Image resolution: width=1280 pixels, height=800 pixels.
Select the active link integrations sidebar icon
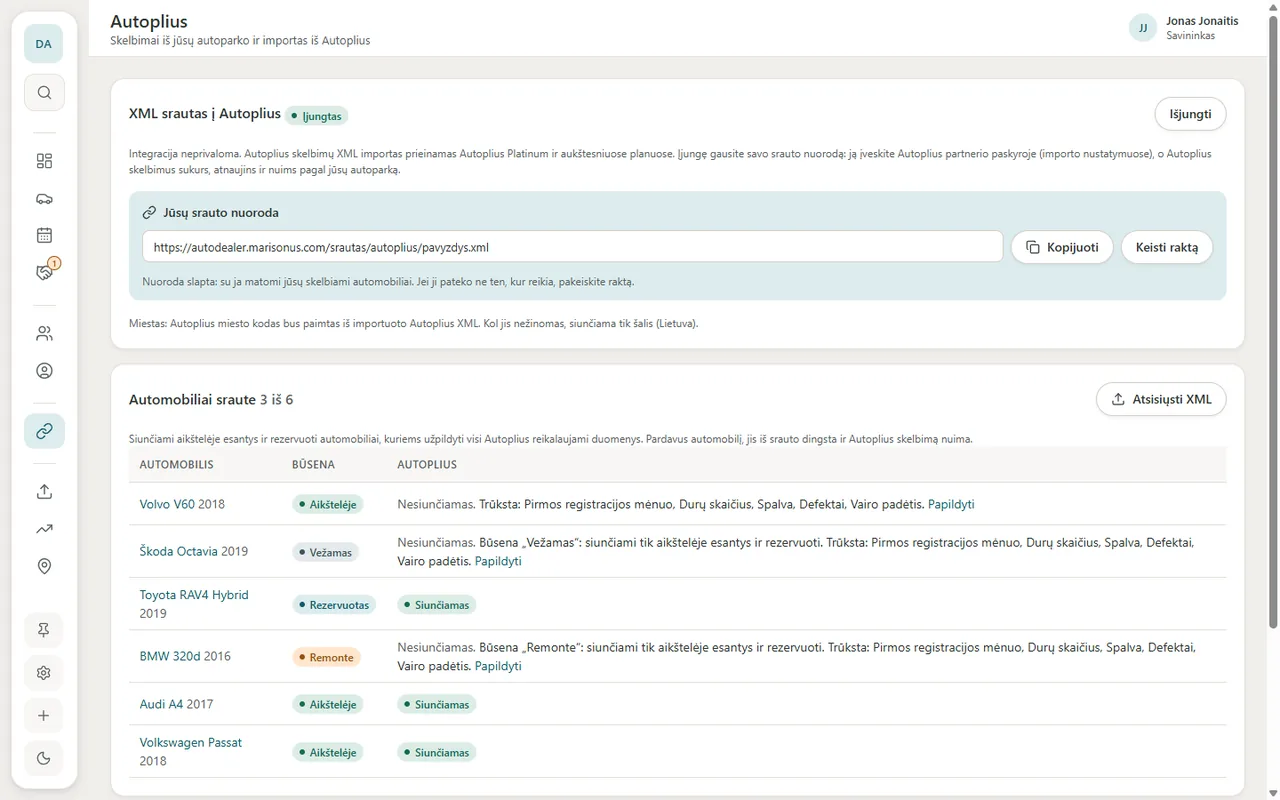[x=44, y=432]
